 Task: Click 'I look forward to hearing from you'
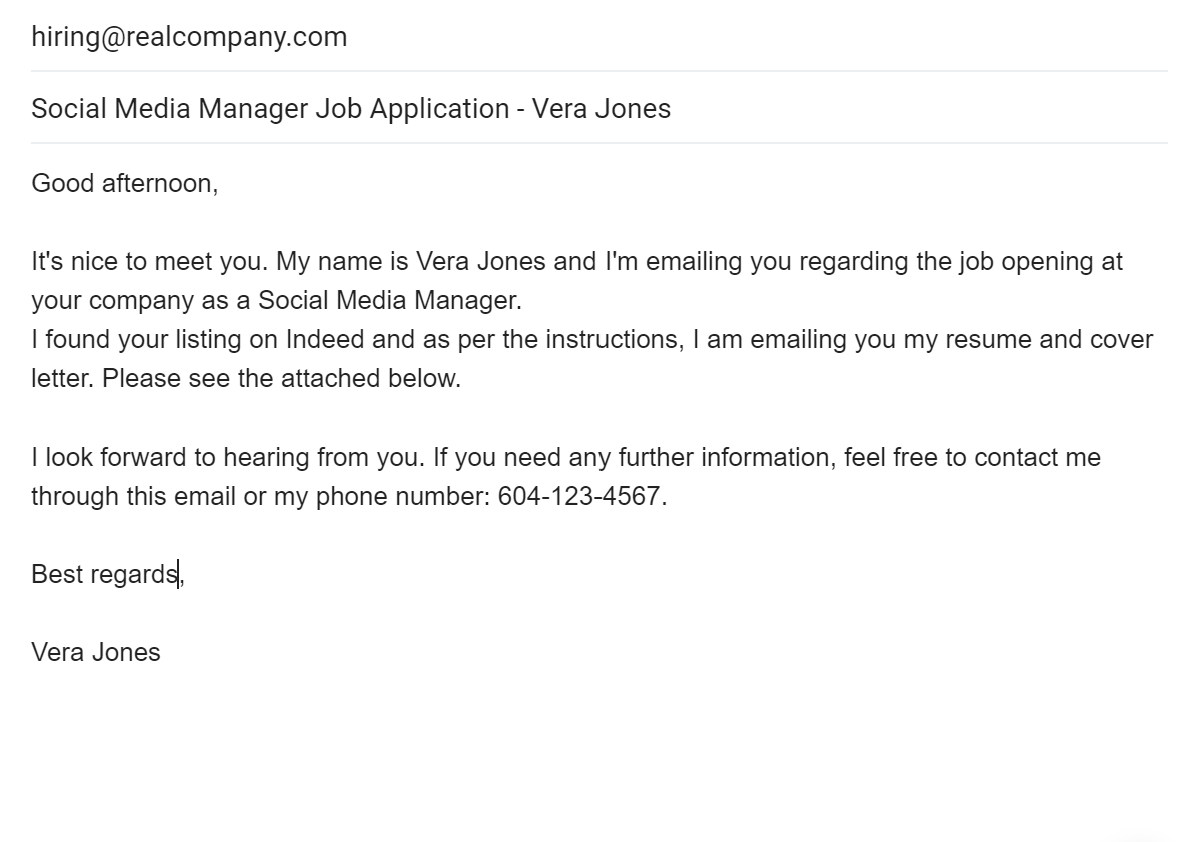227,458
